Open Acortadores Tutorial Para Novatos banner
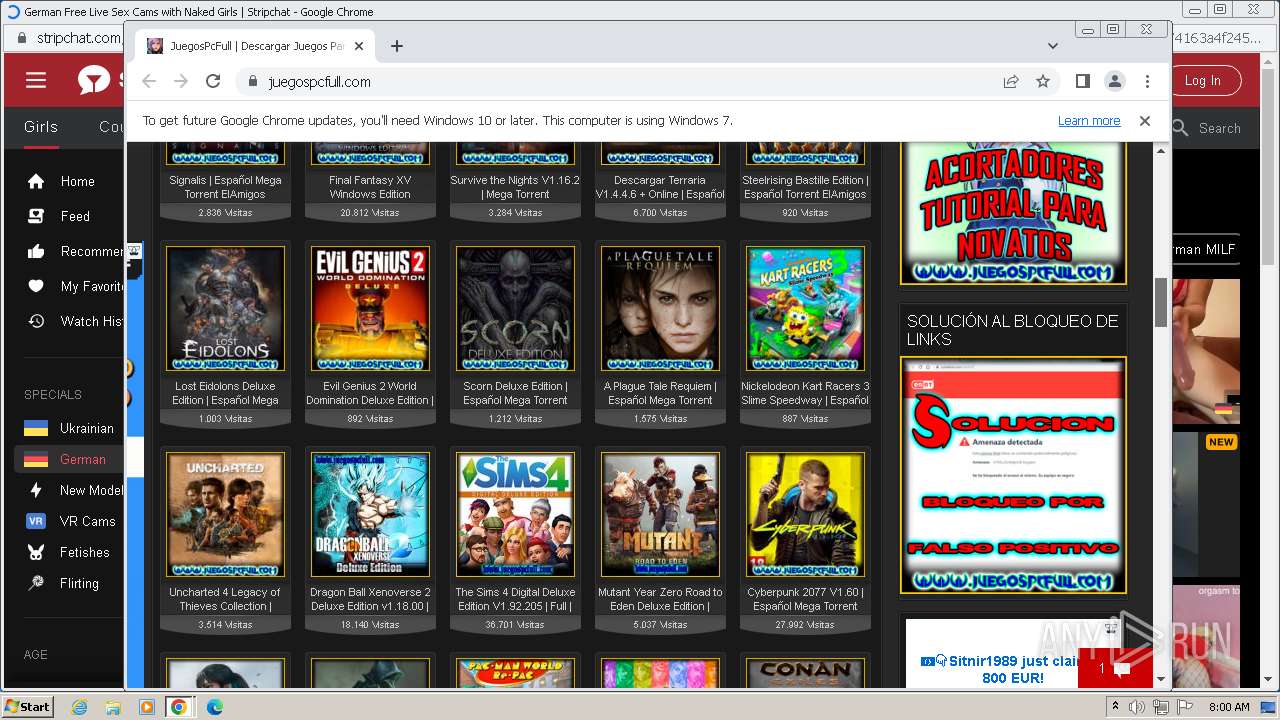 tap(1013, 214)
